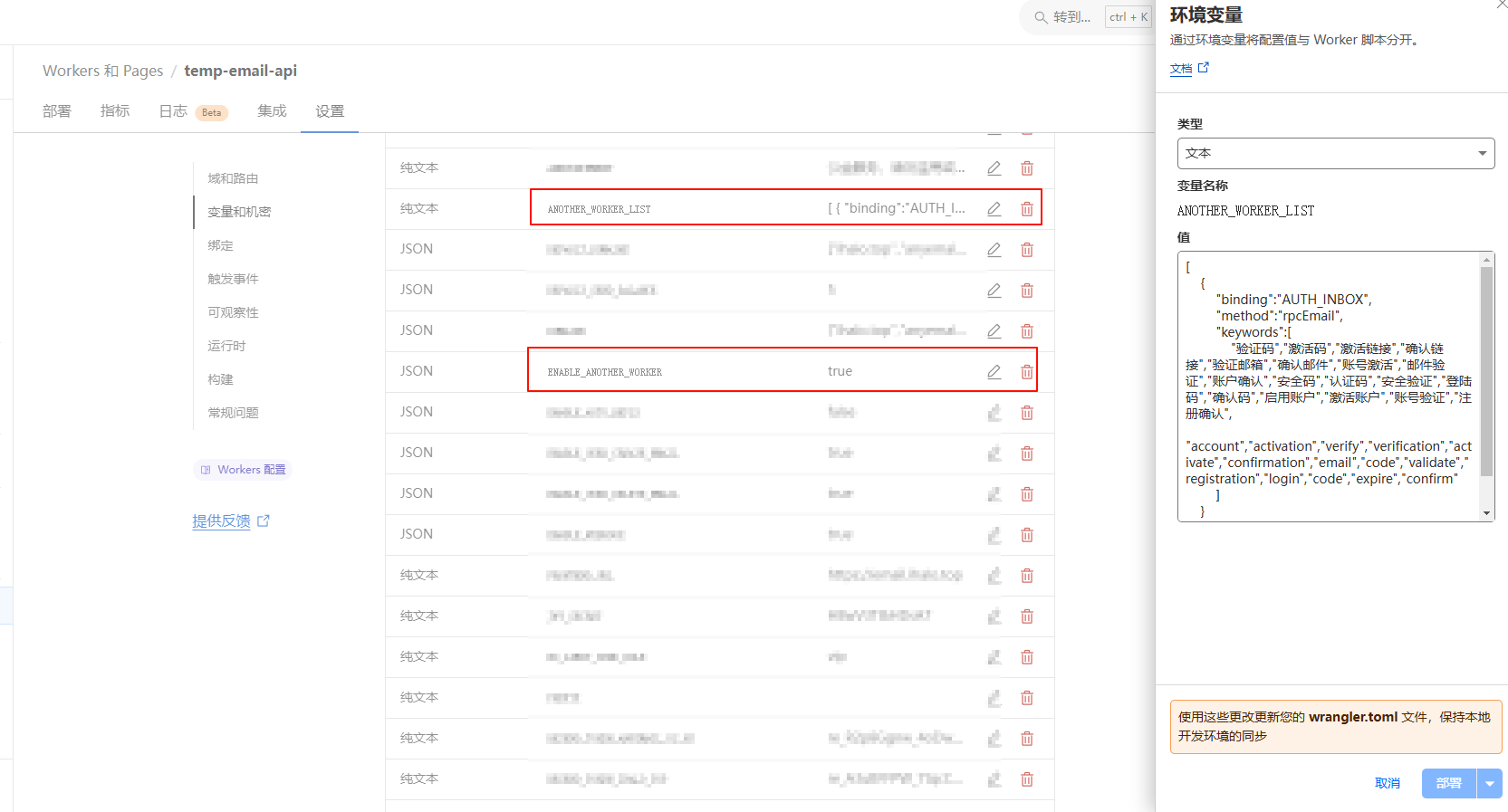Expand the arrow beside the 部署 button
The width and height of the screenshot is (1508, 812).
(x=1490, y=784)
